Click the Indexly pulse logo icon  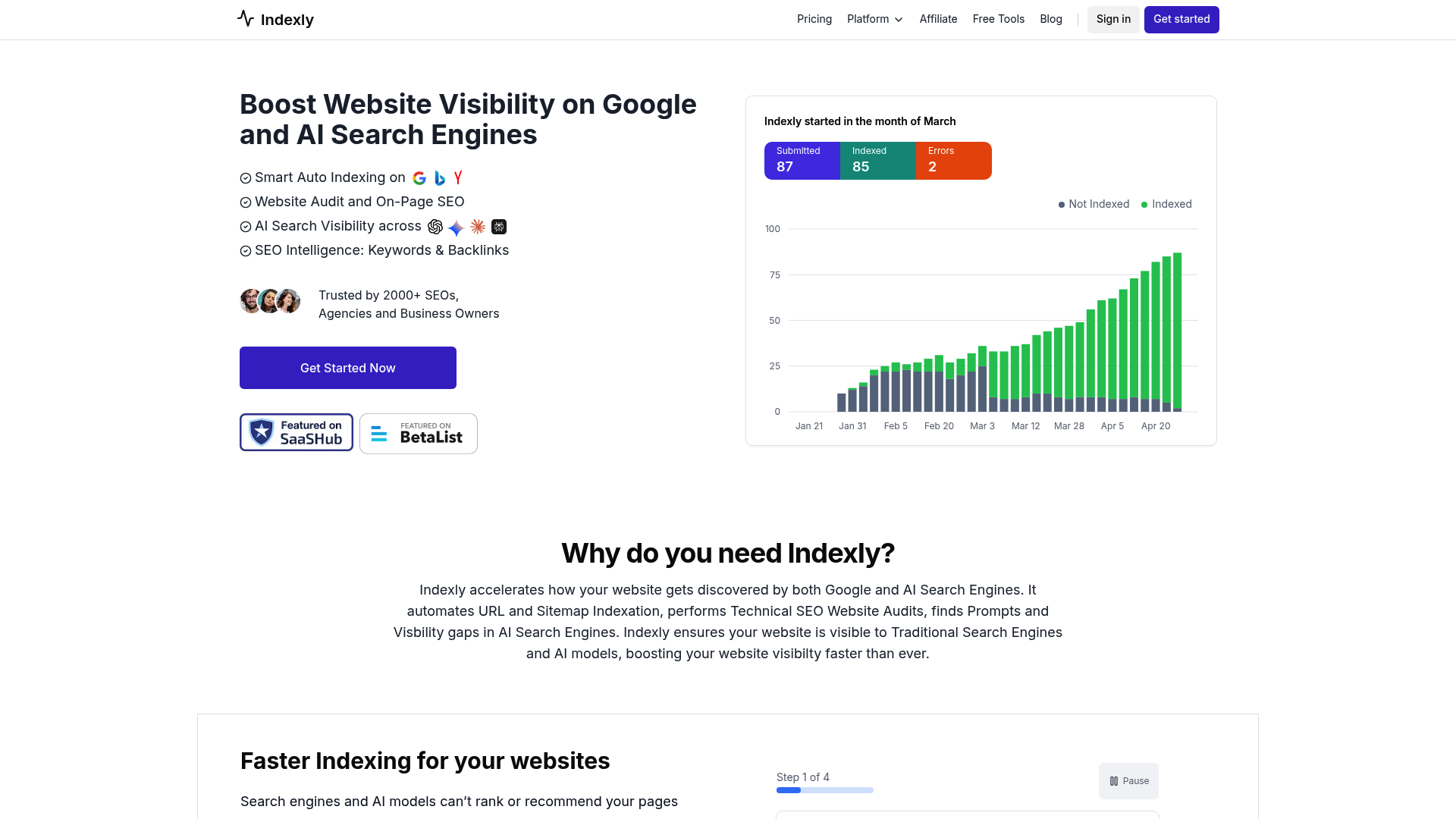(x=246, y=19)
